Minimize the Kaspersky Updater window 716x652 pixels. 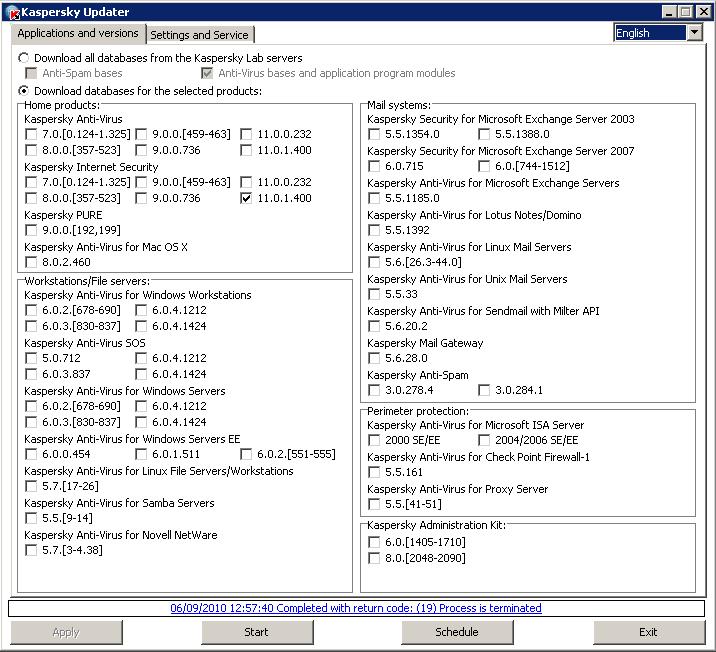point(669,12)
